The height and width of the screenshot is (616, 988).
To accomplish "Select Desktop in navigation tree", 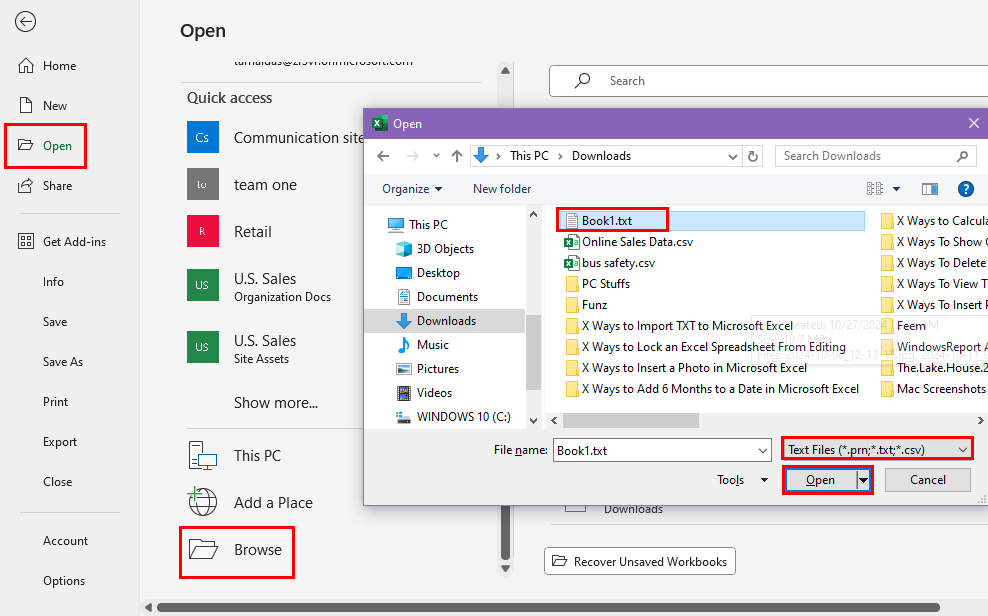I will click(427, 273).
